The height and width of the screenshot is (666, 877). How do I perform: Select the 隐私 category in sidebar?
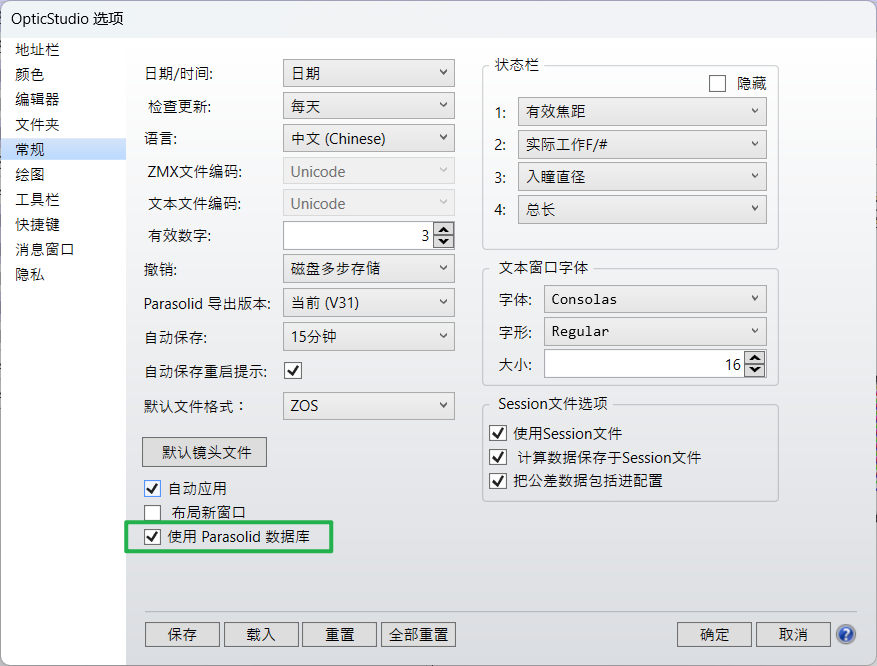30,274
